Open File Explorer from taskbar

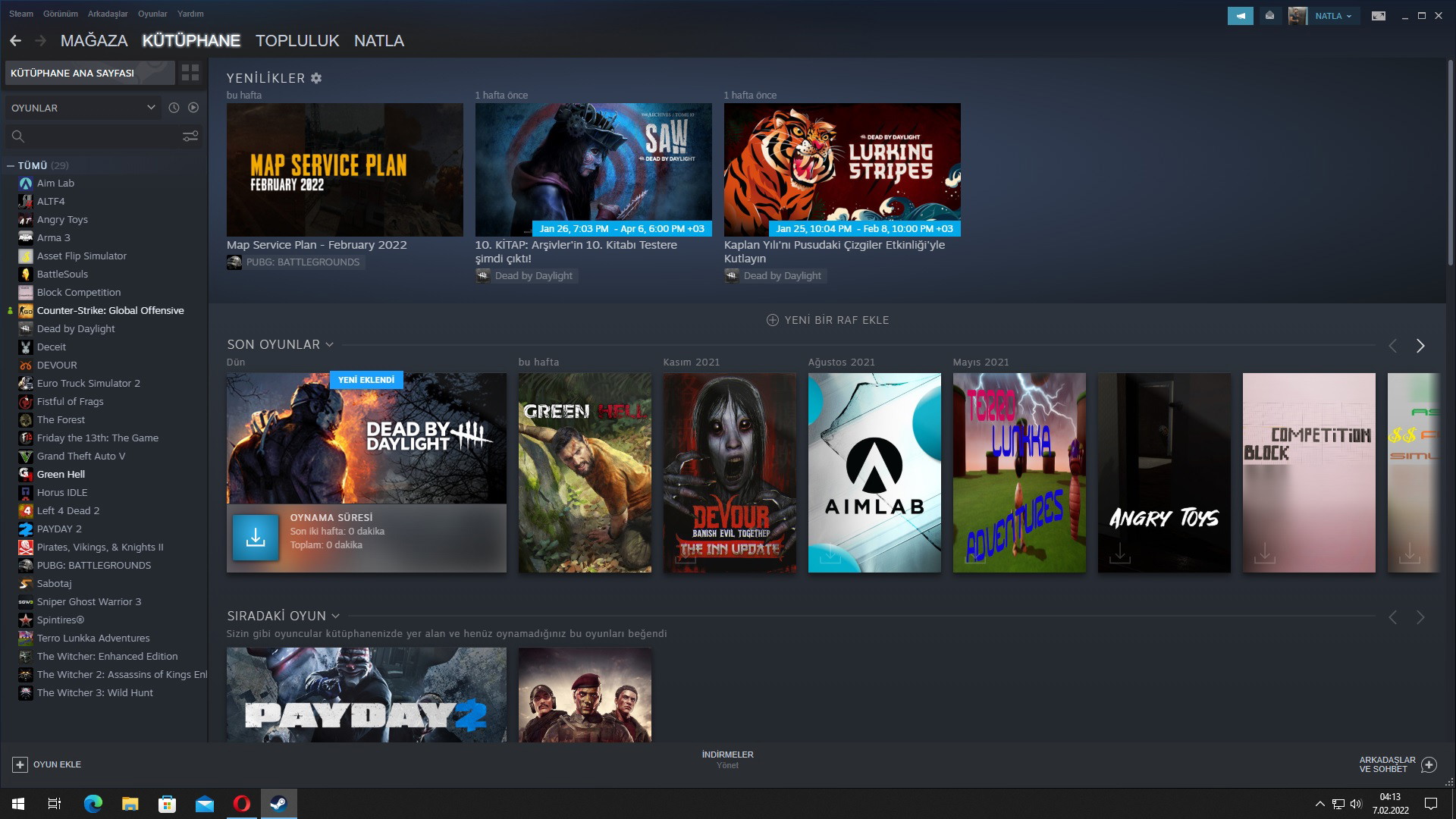coord(130,804)
